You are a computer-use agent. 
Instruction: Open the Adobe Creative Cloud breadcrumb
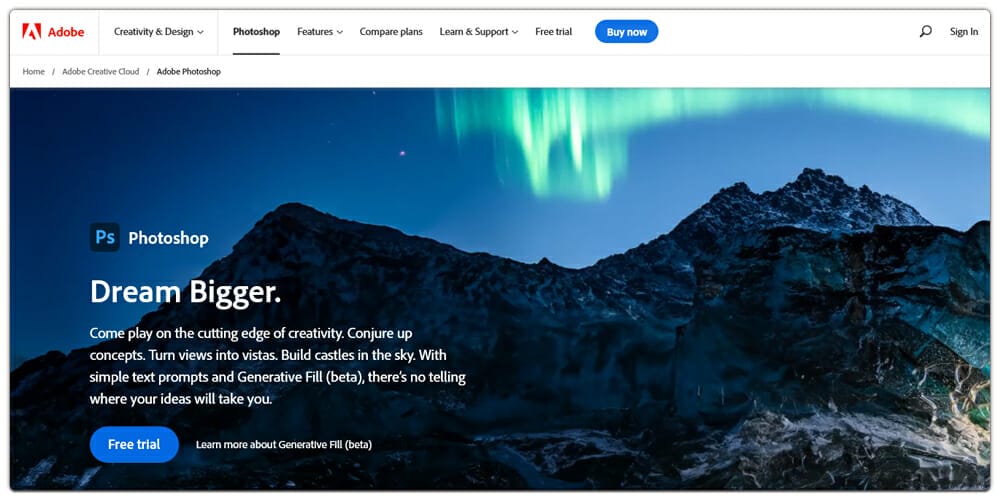100,71
